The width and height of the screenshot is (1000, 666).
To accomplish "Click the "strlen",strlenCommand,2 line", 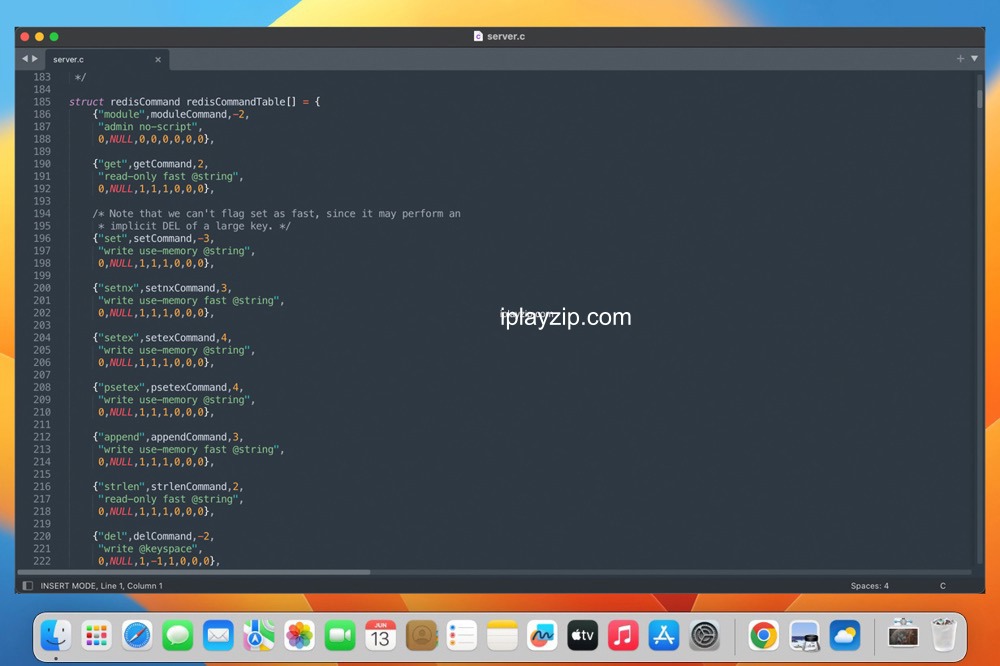I will pyautogui.click(x=168, y=487).
